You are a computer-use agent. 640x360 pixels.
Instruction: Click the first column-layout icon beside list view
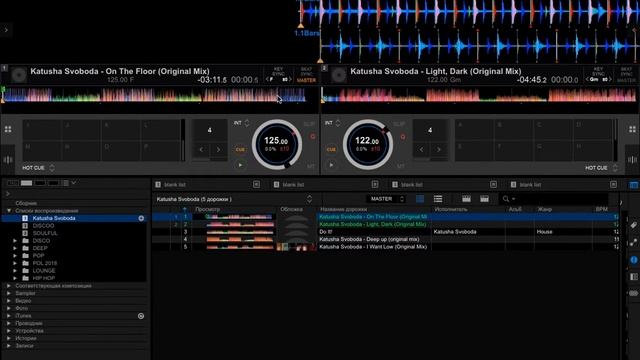click(x=466, y=199)
